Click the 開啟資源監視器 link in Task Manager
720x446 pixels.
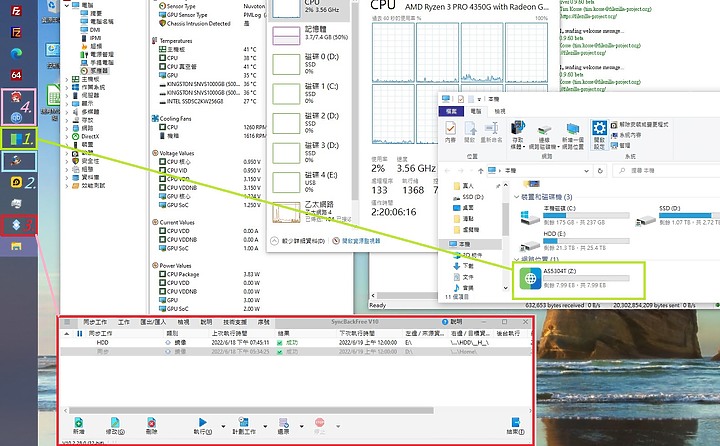point(356,241)
